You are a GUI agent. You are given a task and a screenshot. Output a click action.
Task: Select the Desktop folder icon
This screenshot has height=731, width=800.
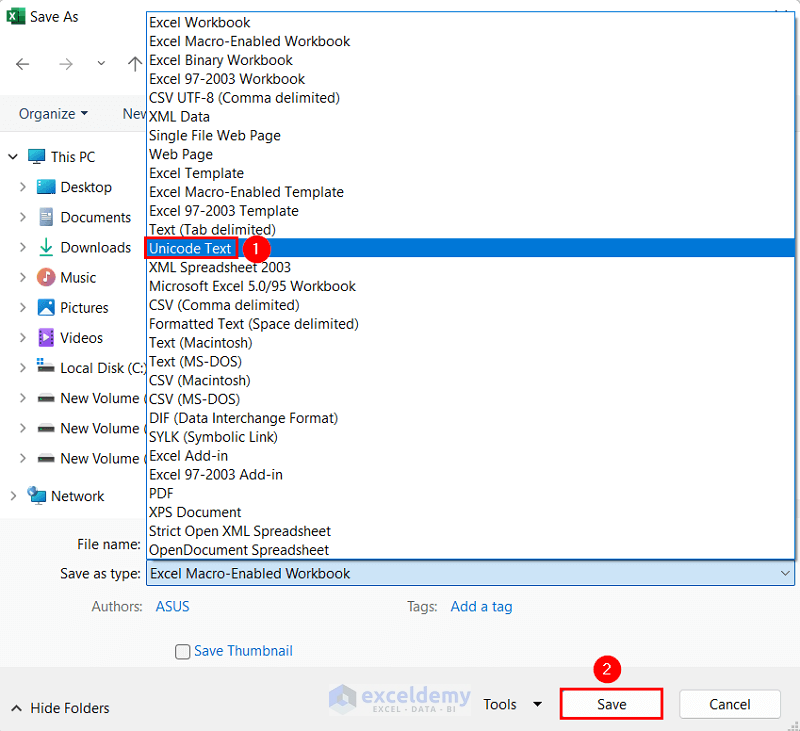click(46, 187)
